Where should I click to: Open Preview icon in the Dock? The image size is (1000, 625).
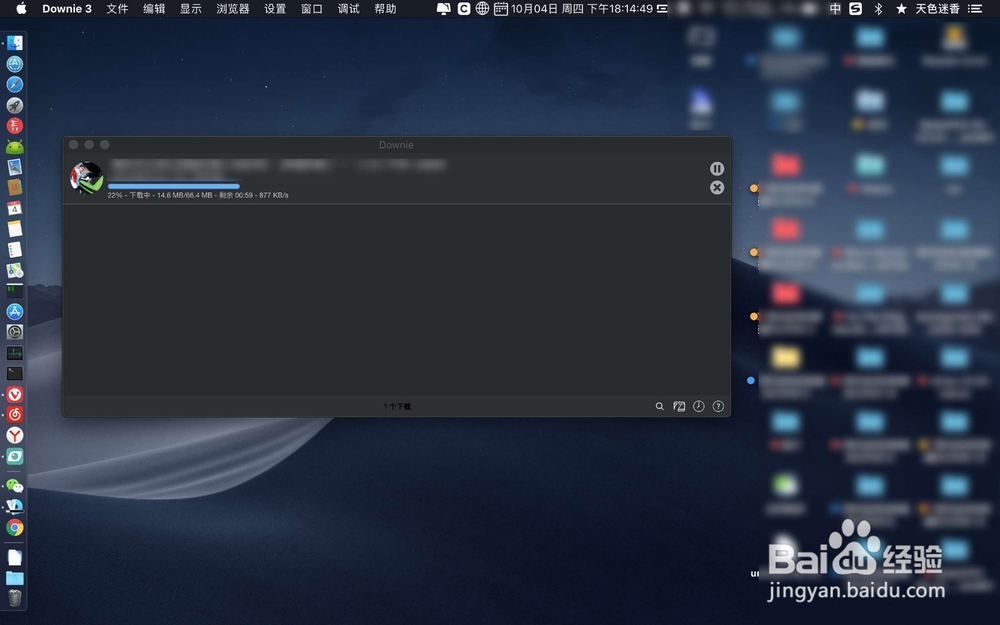tap(15, 167)
